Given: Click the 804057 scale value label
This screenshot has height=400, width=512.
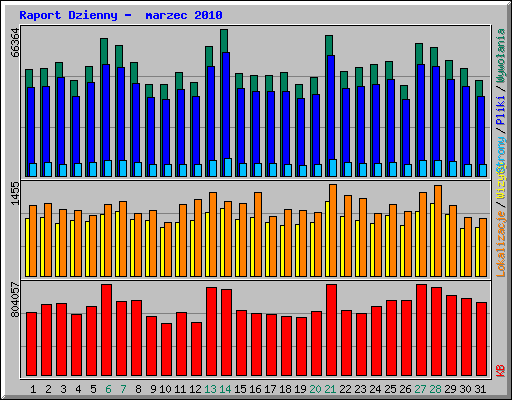Looking at the screenshot, I should (x=15, y=299).
